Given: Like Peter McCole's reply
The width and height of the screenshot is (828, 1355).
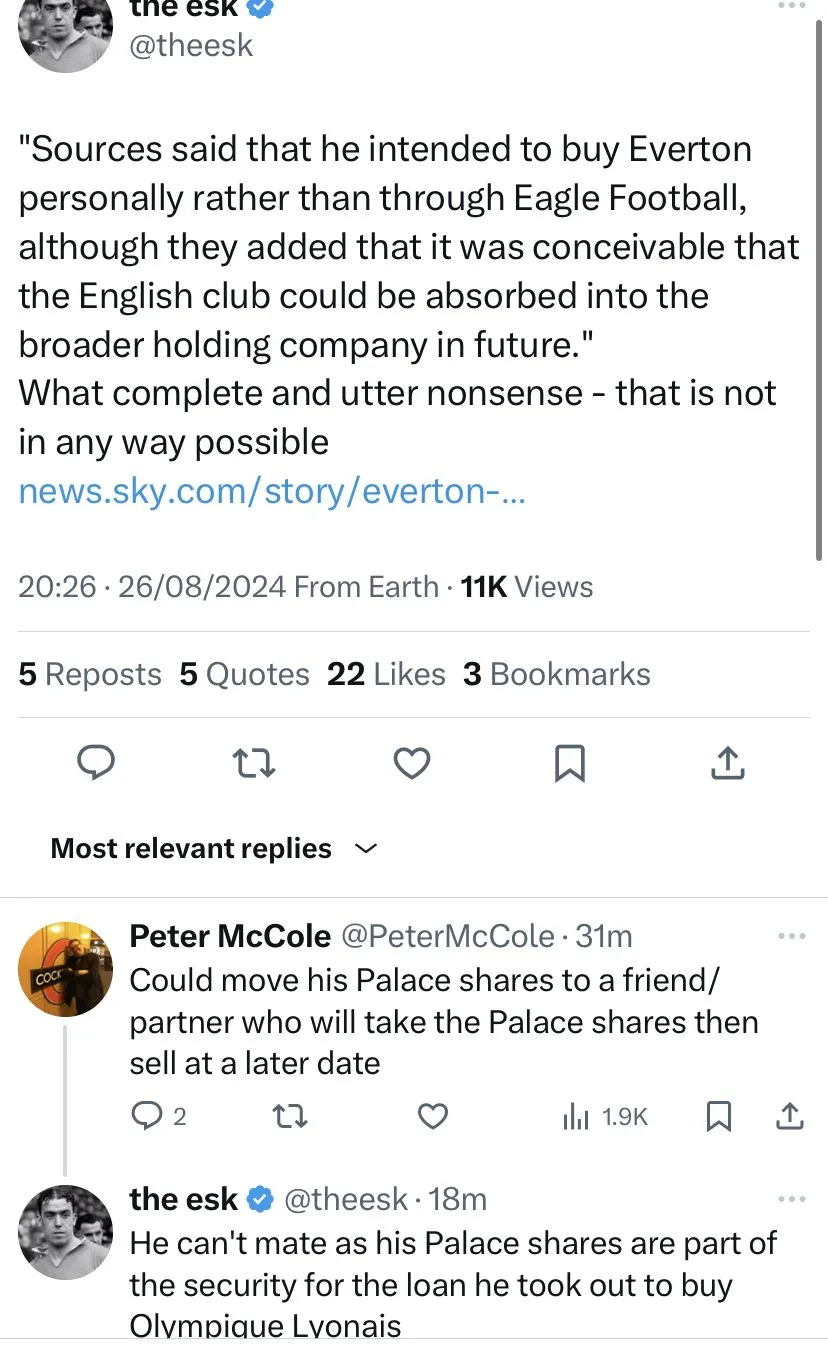Looking at the screenshot, I should [x=432, y=1116].
